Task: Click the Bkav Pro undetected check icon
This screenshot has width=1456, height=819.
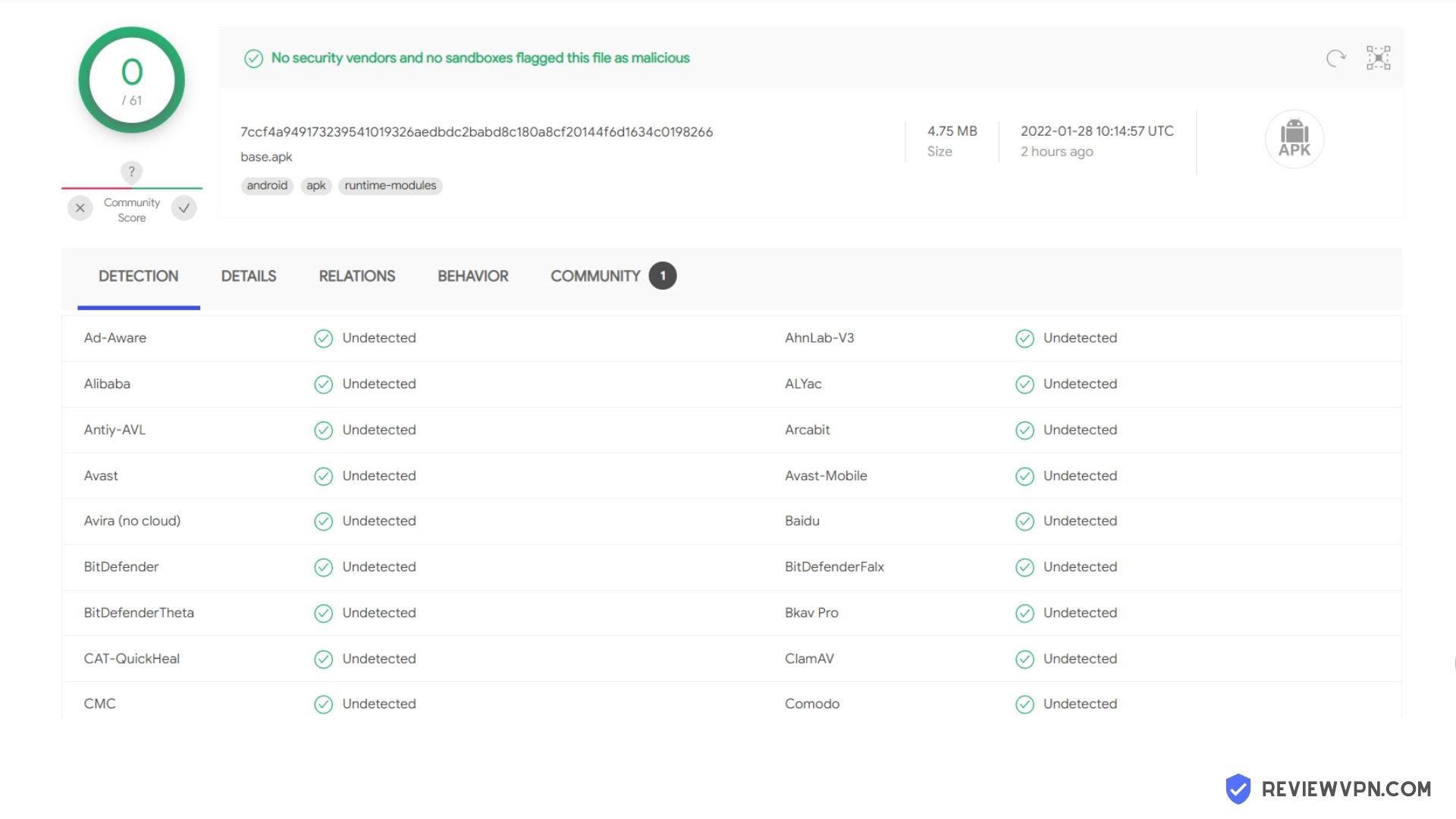Action: pyautogui.click(x=1025, y=613)
